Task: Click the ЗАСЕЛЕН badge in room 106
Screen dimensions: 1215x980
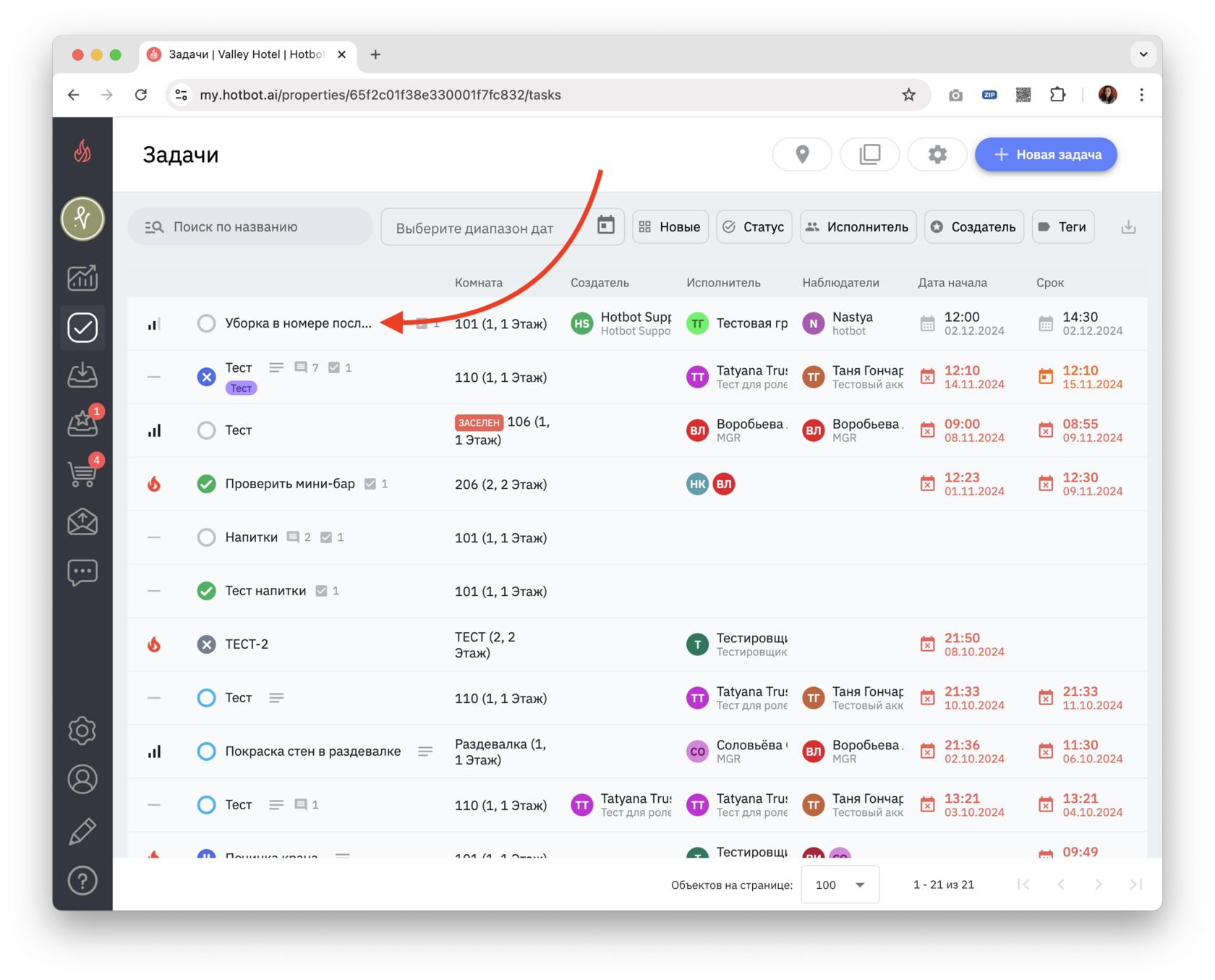Action: tap(479, 422)
